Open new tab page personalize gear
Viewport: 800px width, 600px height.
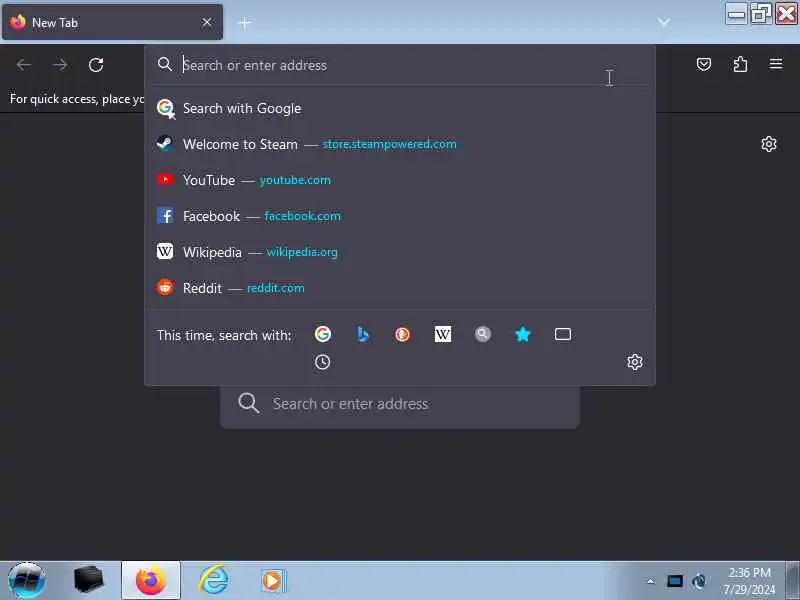point(768,144)
